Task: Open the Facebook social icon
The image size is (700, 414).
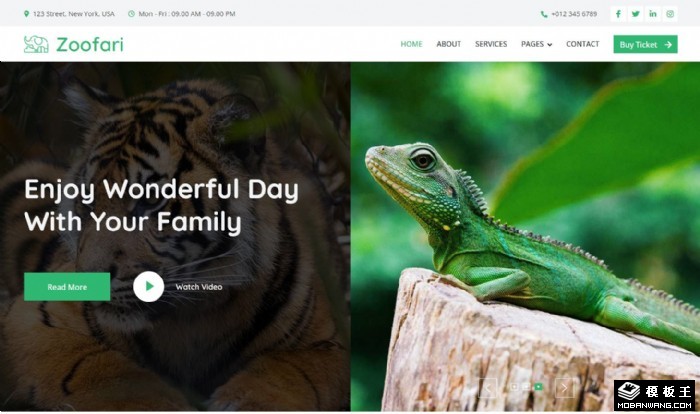Action: 618,14
